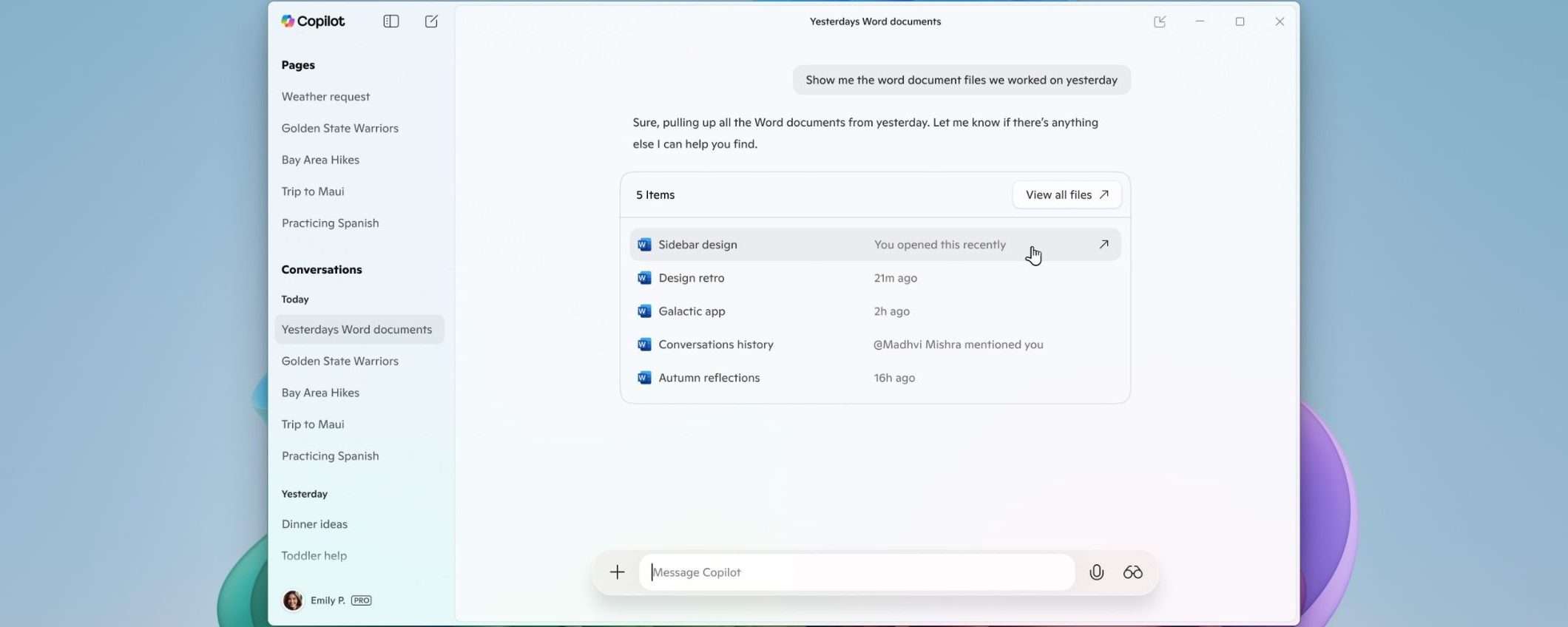This screenshot has height=627, width=1568.
Task: Click the window title "Yesterdays Word documents" at top
Action: pyautogui.click(x=875, y=21)
